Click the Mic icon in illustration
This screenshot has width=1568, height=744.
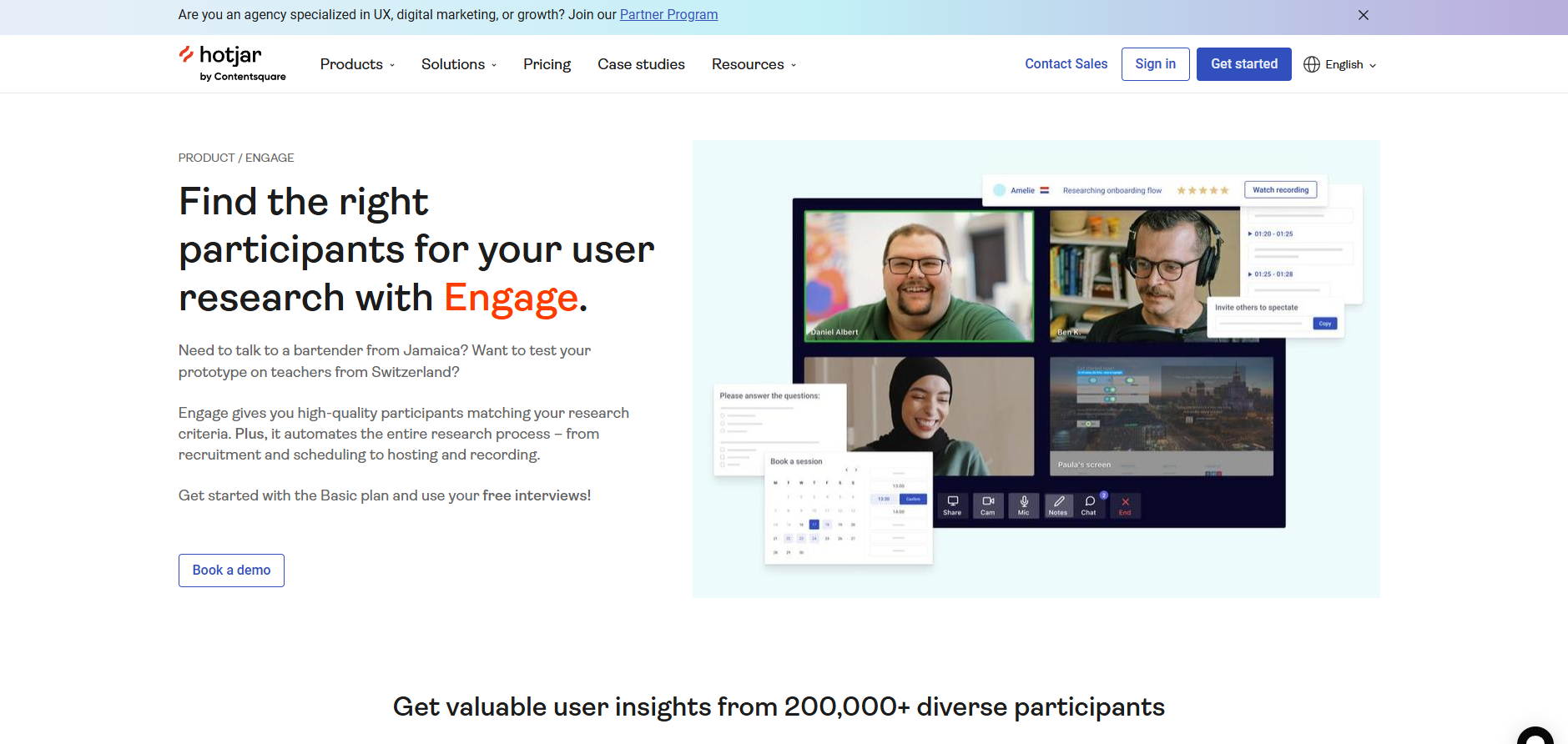coord(1024,505)
